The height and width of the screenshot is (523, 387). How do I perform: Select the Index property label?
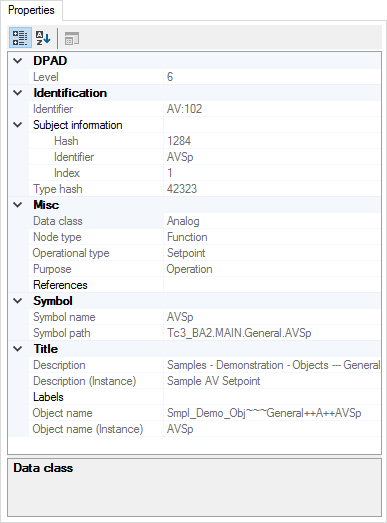(67, 173)
